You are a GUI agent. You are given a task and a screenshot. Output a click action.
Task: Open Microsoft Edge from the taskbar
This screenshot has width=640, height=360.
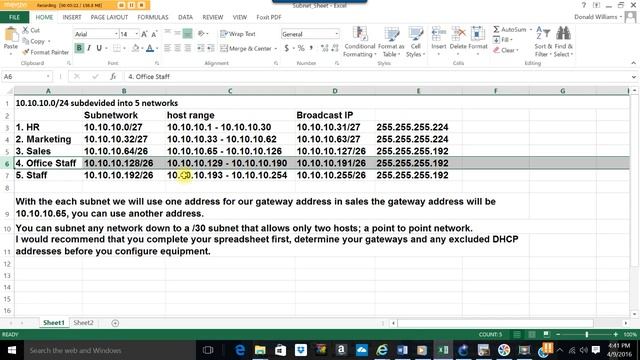pyautogui.click(x=240, y=350)
